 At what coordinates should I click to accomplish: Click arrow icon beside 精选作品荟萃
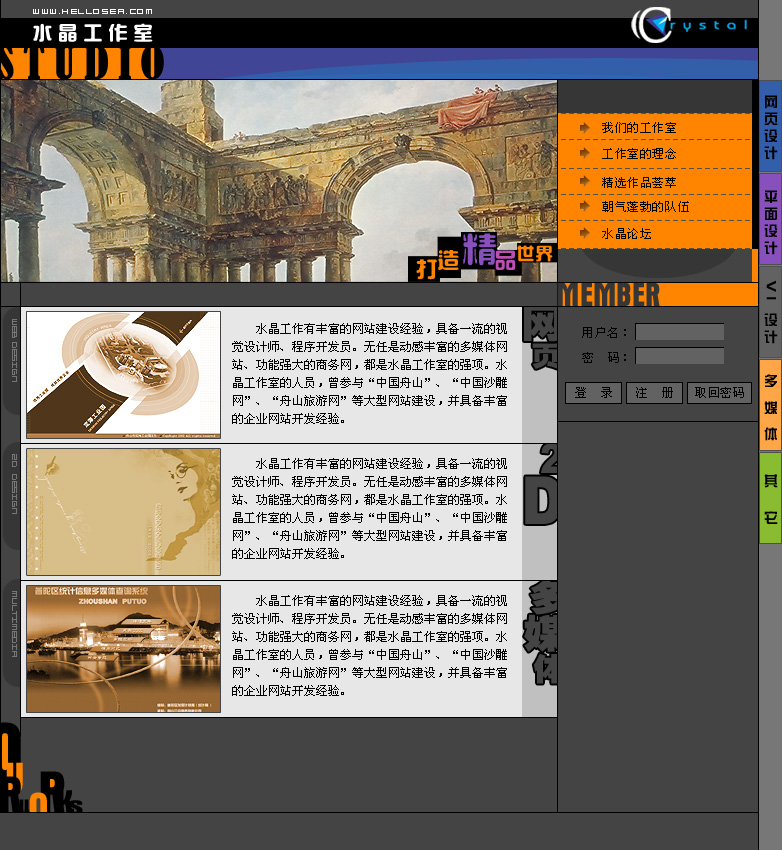(584, 181)
